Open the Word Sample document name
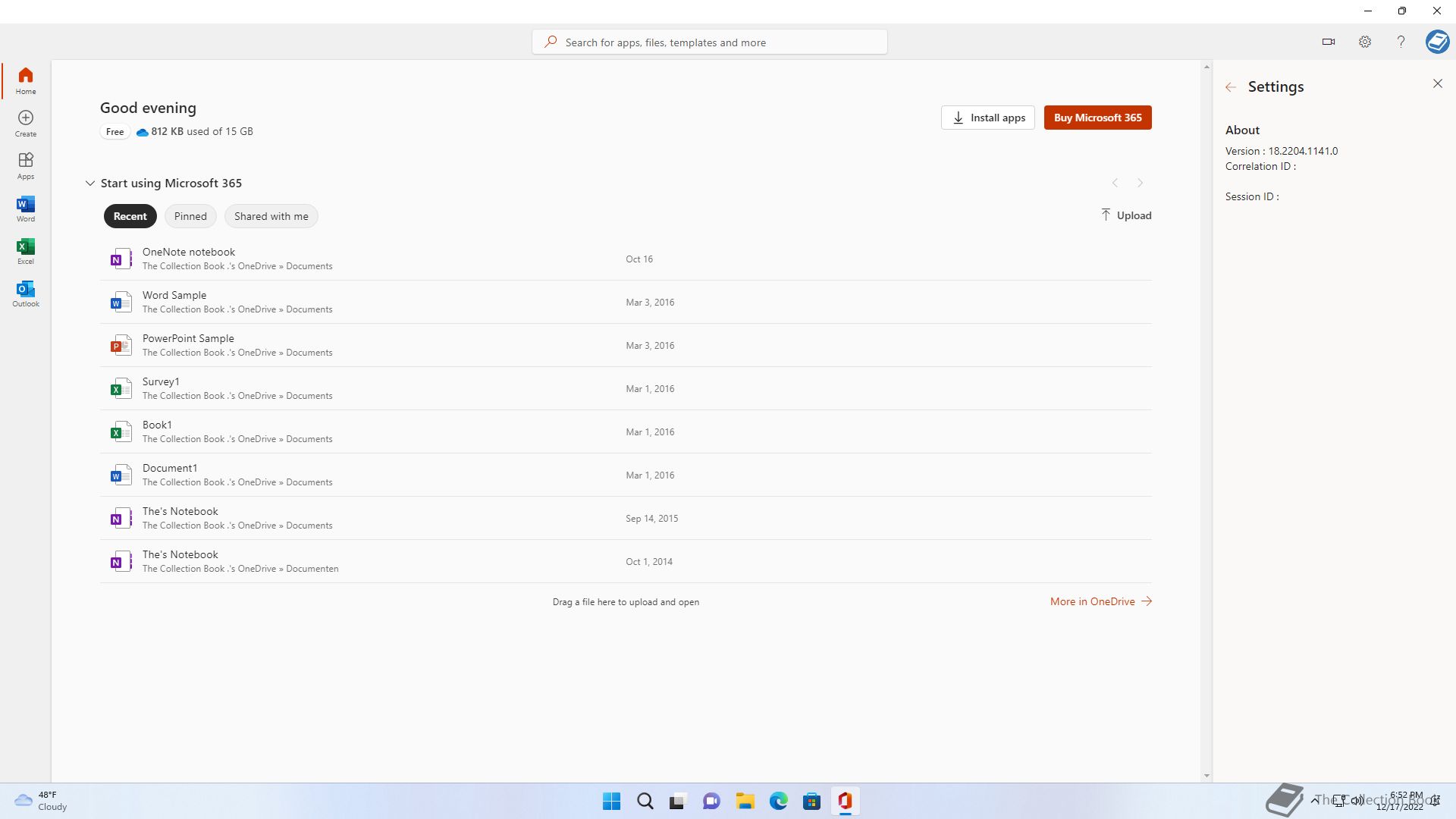Image resolution: width=1456 pixels, height=819 pixels. pos(174,295)
